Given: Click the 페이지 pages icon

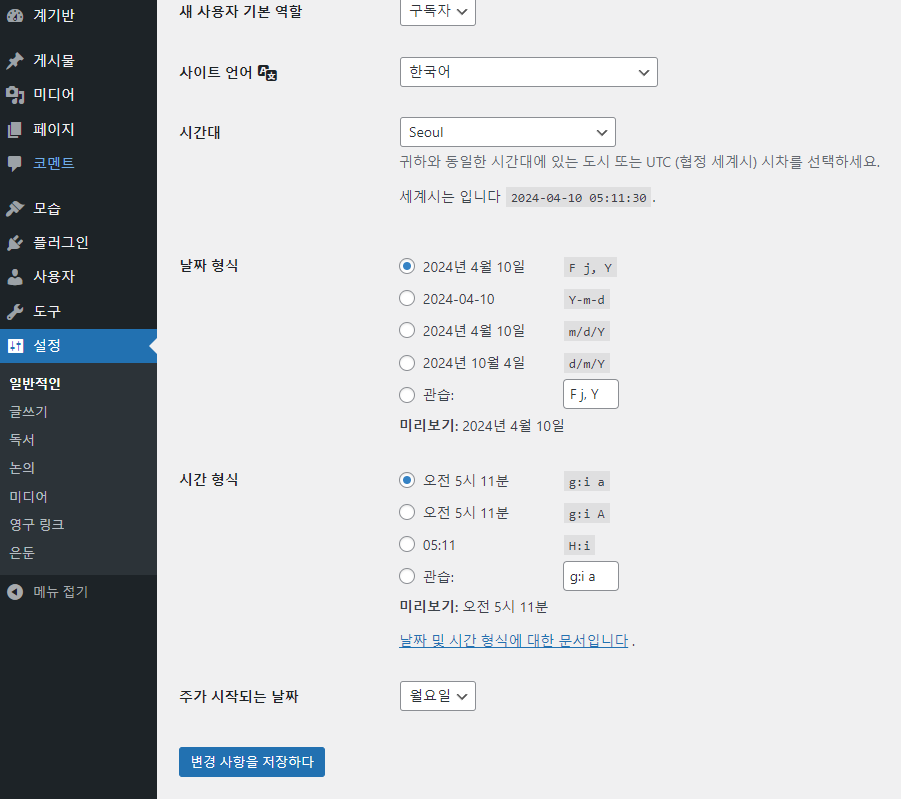Looking at the screenshot, I should tap(15, 129).
